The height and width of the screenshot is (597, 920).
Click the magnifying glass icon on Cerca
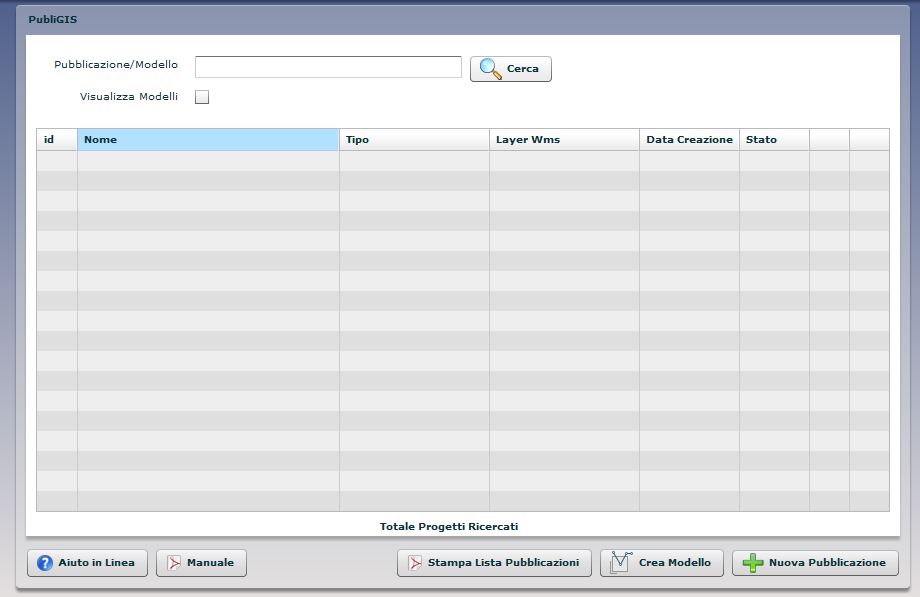coord(491,69)
